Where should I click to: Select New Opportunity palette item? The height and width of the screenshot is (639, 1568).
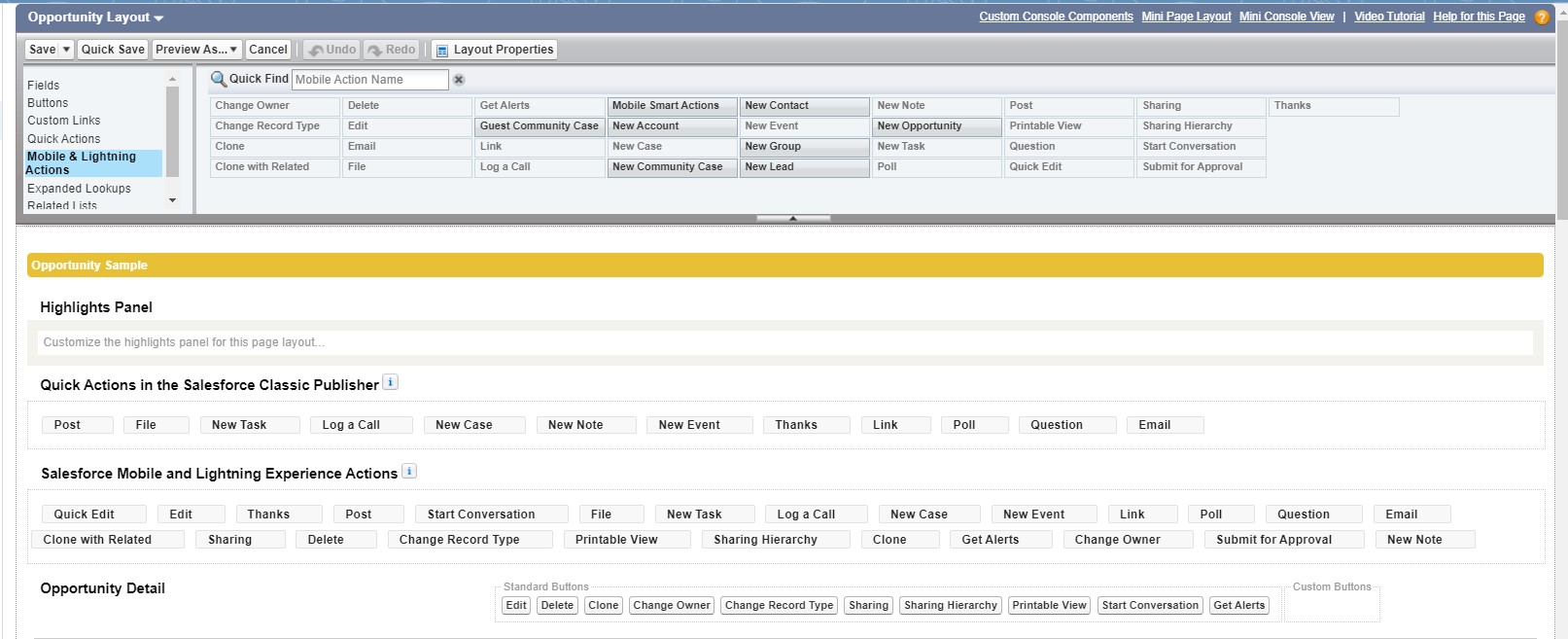coord(937,126)
